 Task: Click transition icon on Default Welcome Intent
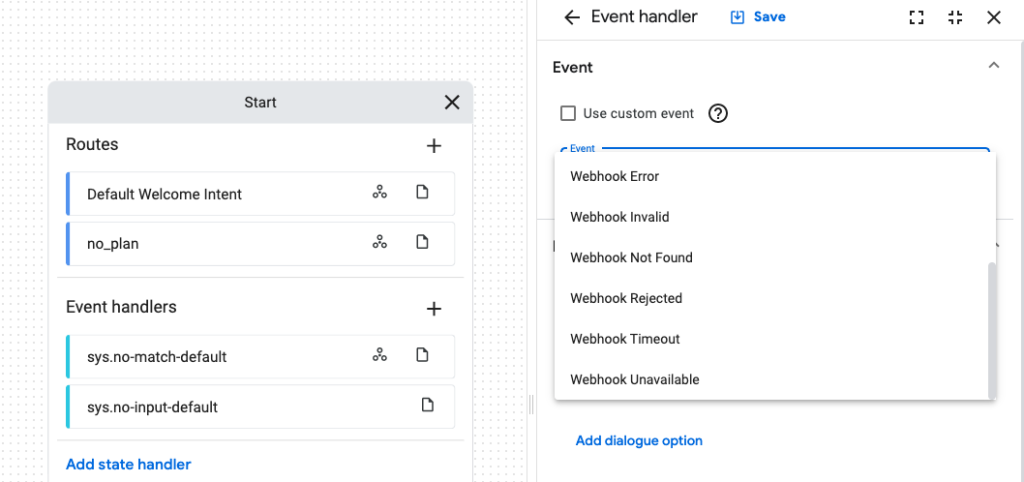(380, 193)
